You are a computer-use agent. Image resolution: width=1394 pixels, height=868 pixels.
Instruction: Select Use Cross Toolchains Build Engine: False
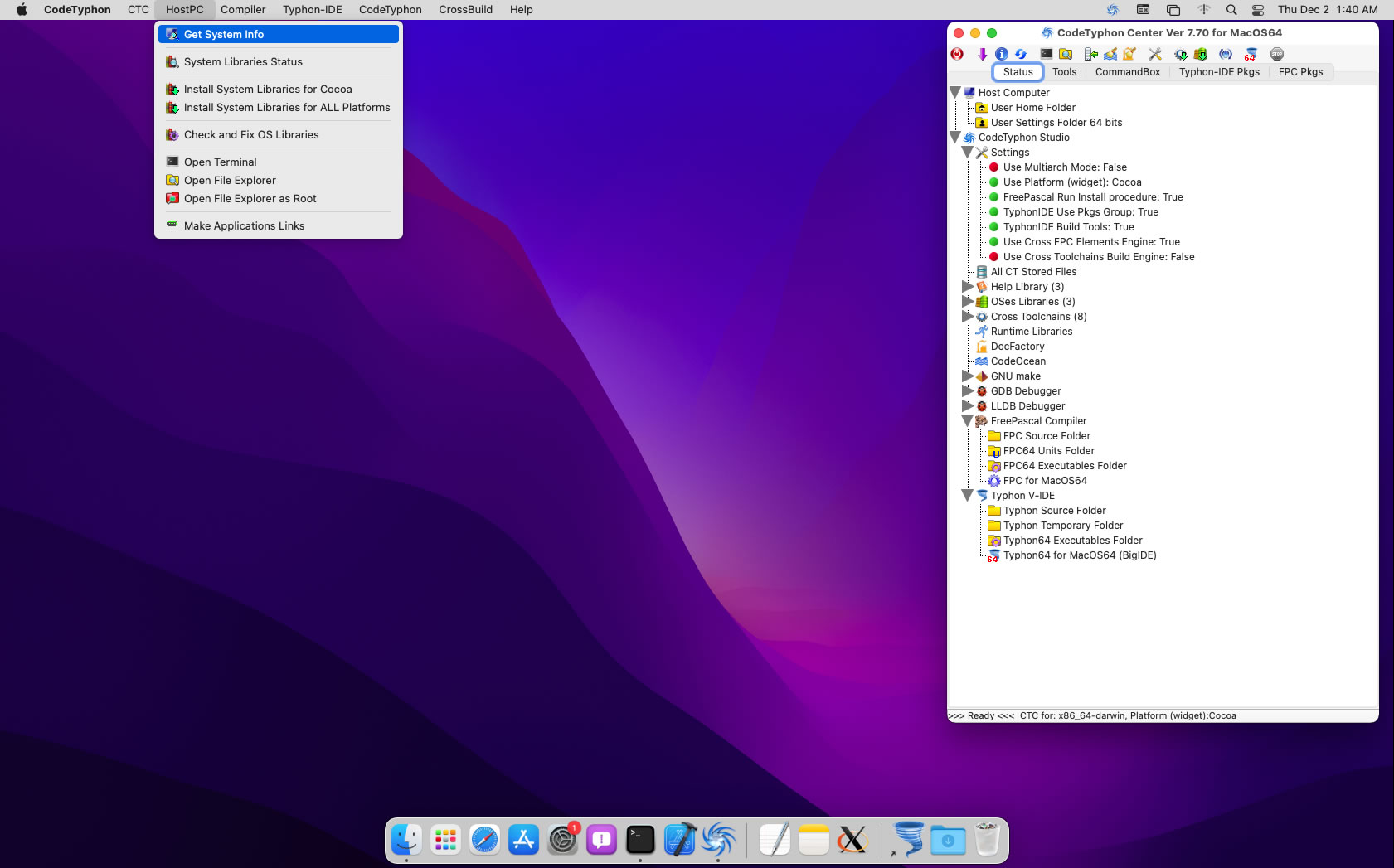pos(1099,256)
